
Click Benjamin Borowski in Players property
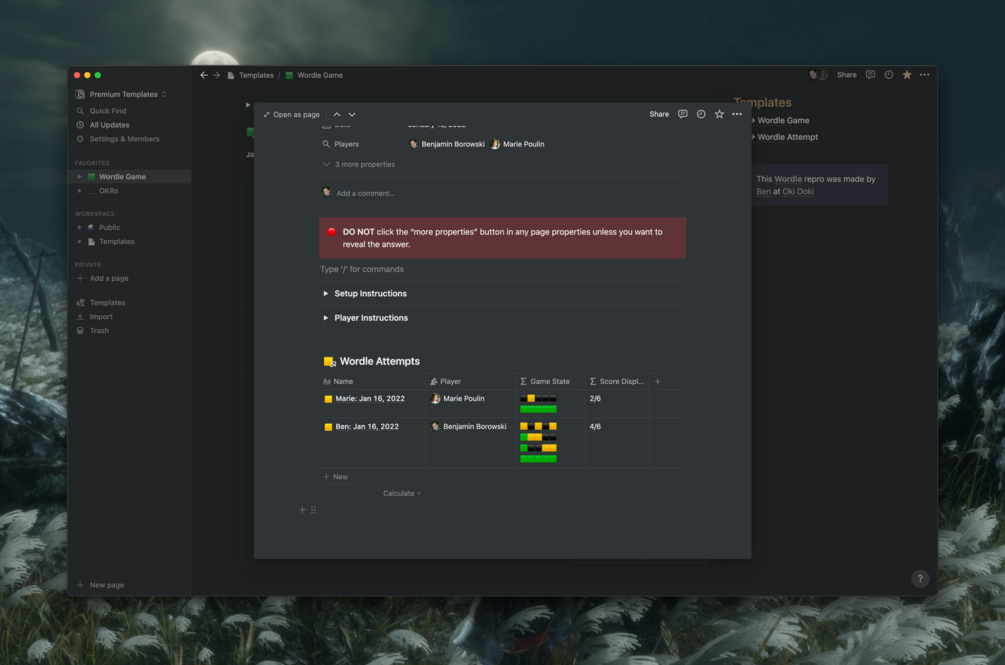(x=447, y=144)
